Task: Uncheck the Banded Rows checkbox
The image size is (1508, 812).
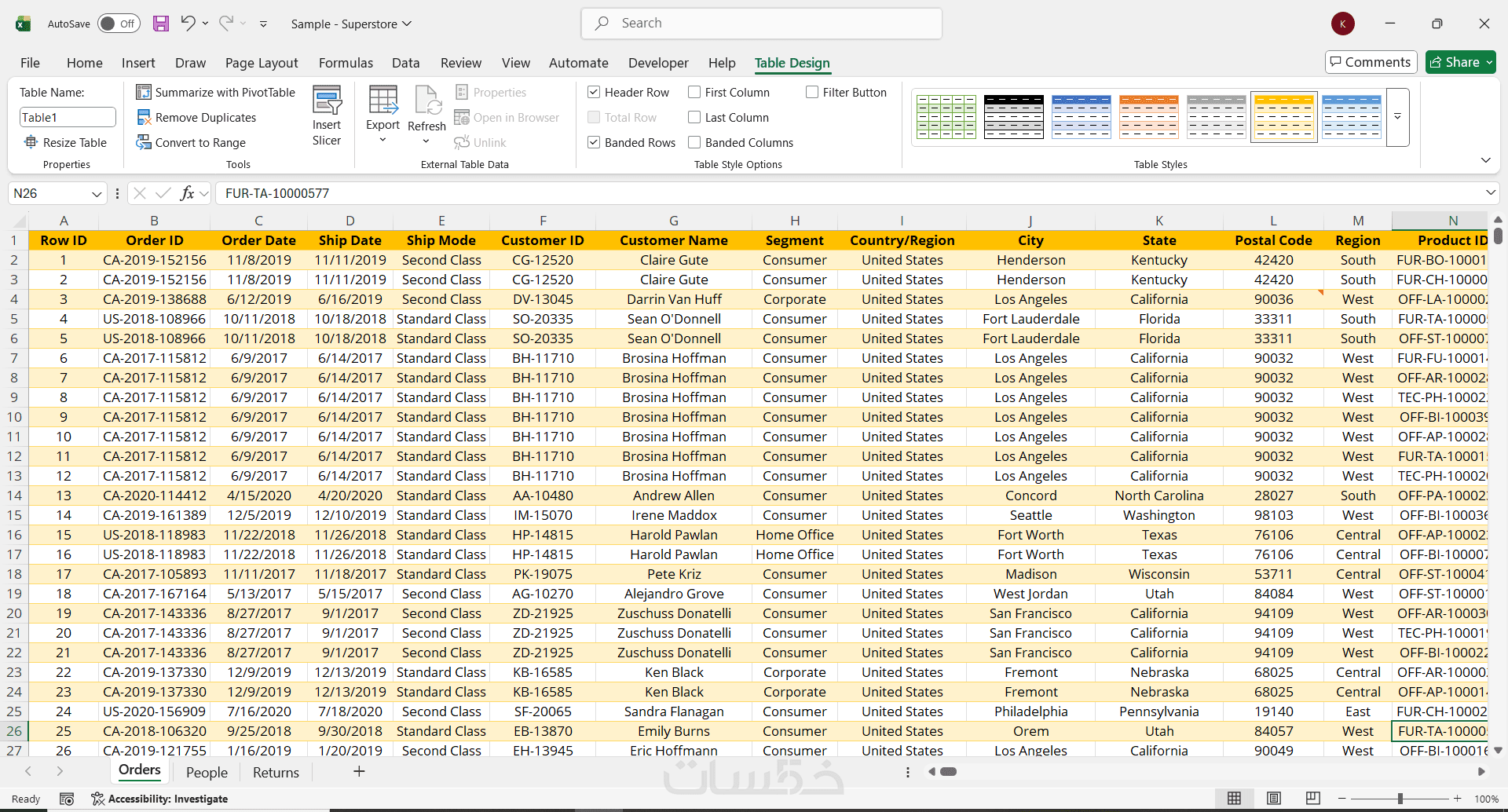Action: [595, 143]
